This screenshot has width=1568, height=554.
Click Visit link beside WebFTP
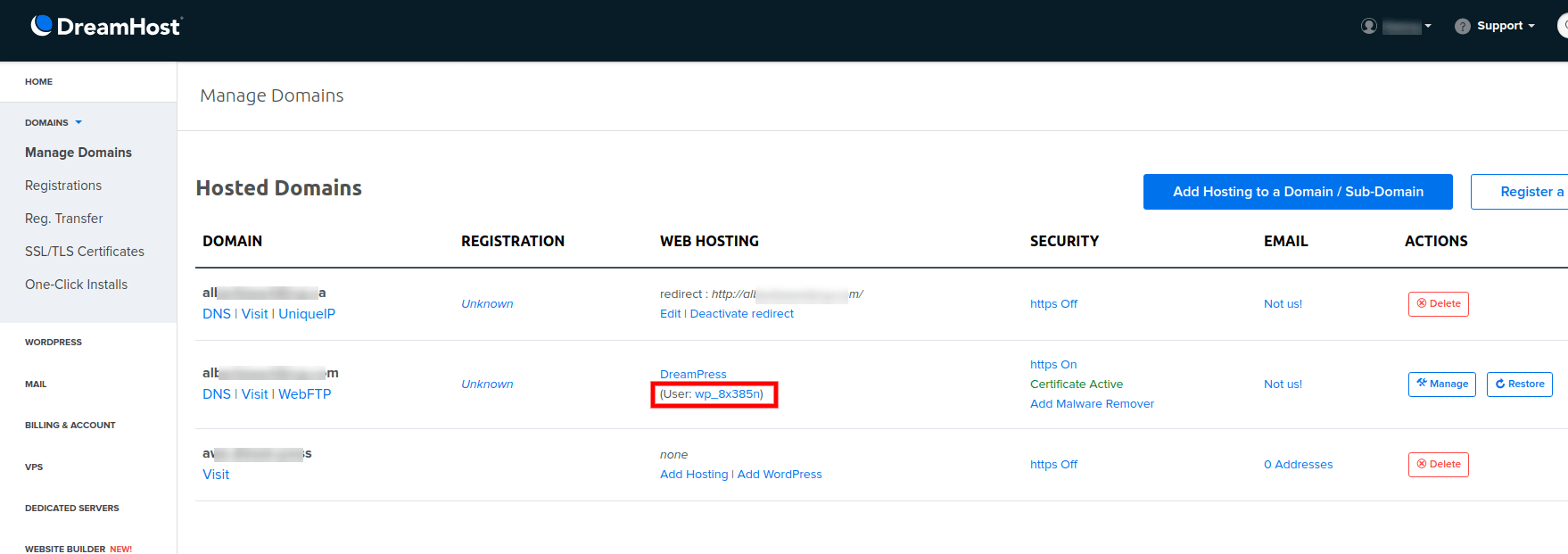[255, 394]
